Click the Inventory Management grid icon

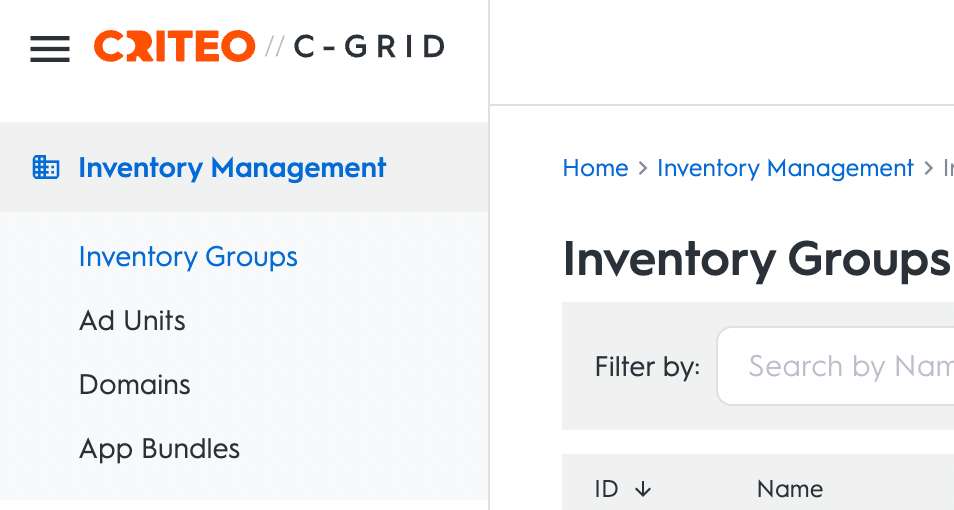pos(46,167)
